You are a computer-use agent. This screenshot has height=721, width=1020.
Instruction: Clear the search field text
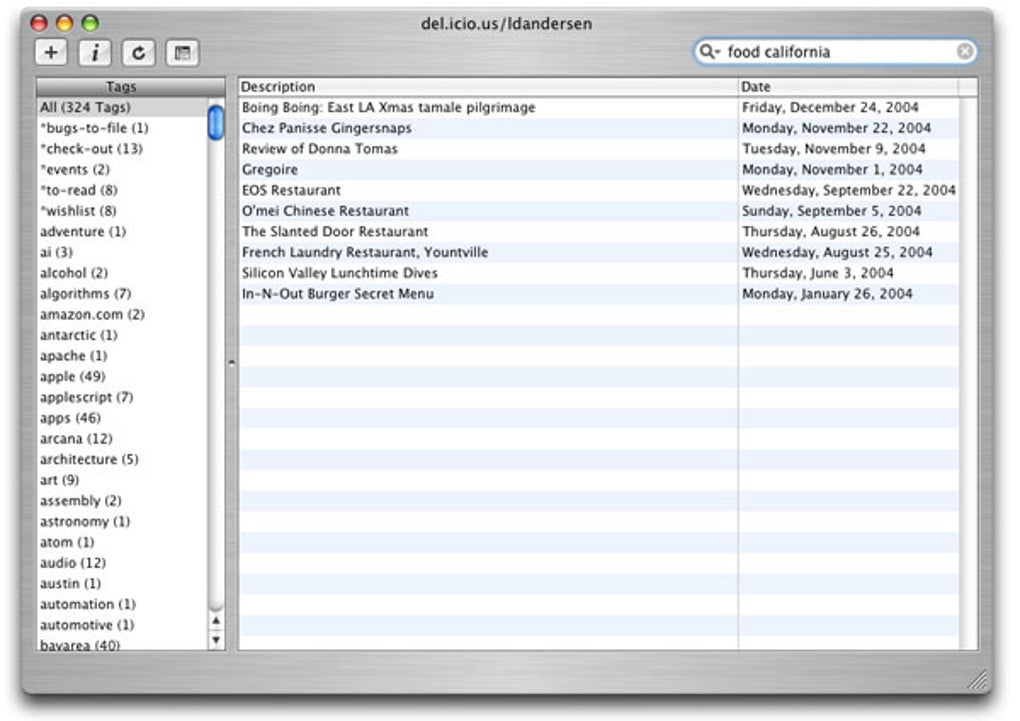pyautogui.click(x=965, y=51)
